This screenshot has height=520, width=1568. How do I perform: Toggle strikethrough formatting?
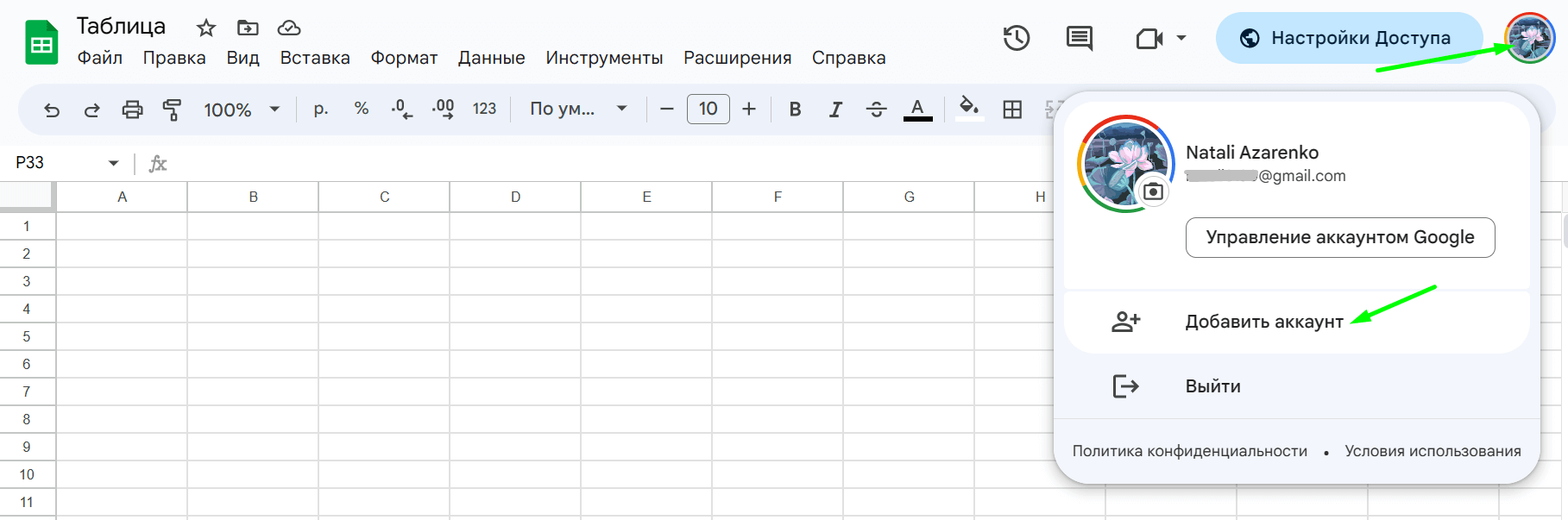click(876, 110)
